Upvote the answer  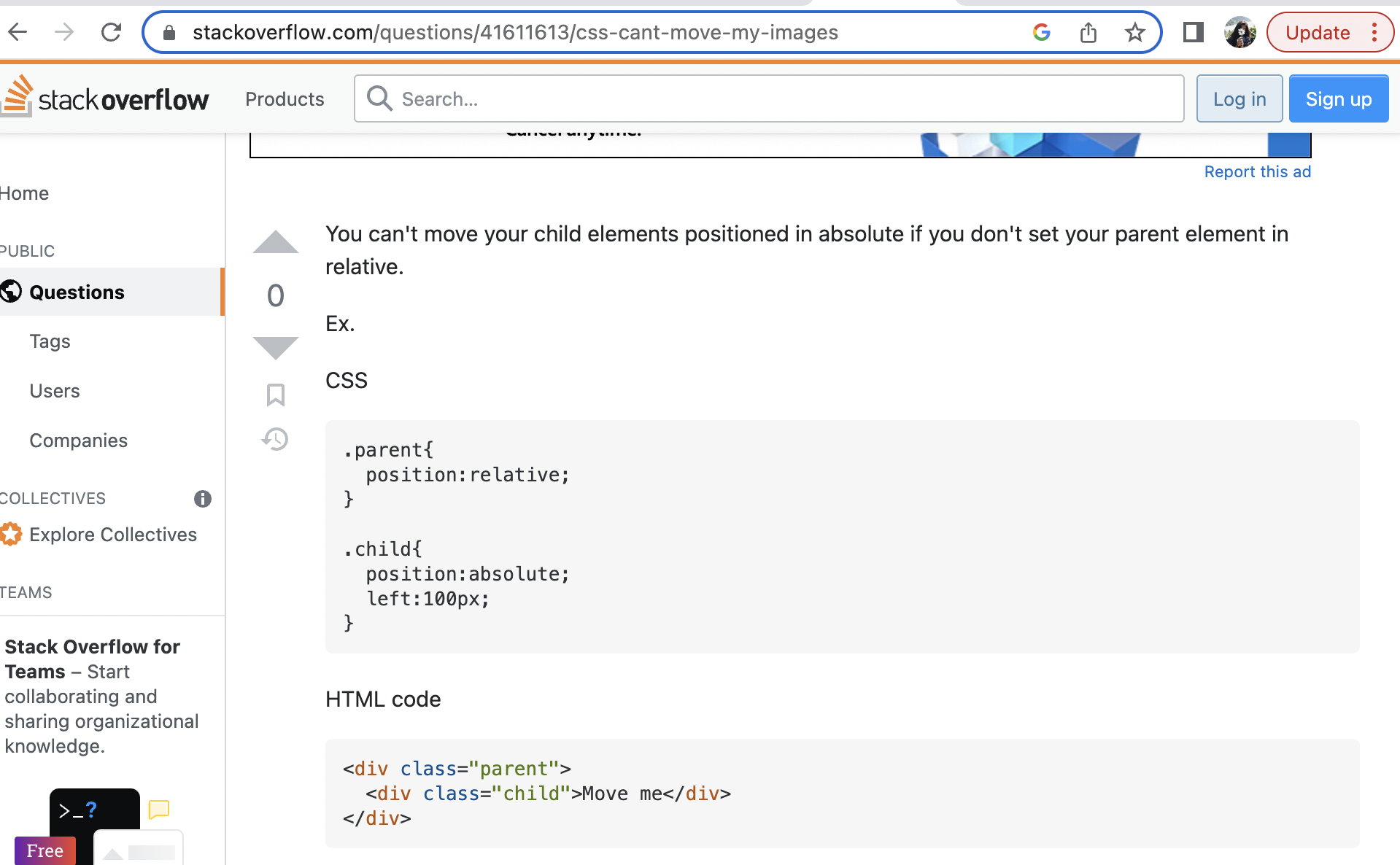(x=275, y=243)
